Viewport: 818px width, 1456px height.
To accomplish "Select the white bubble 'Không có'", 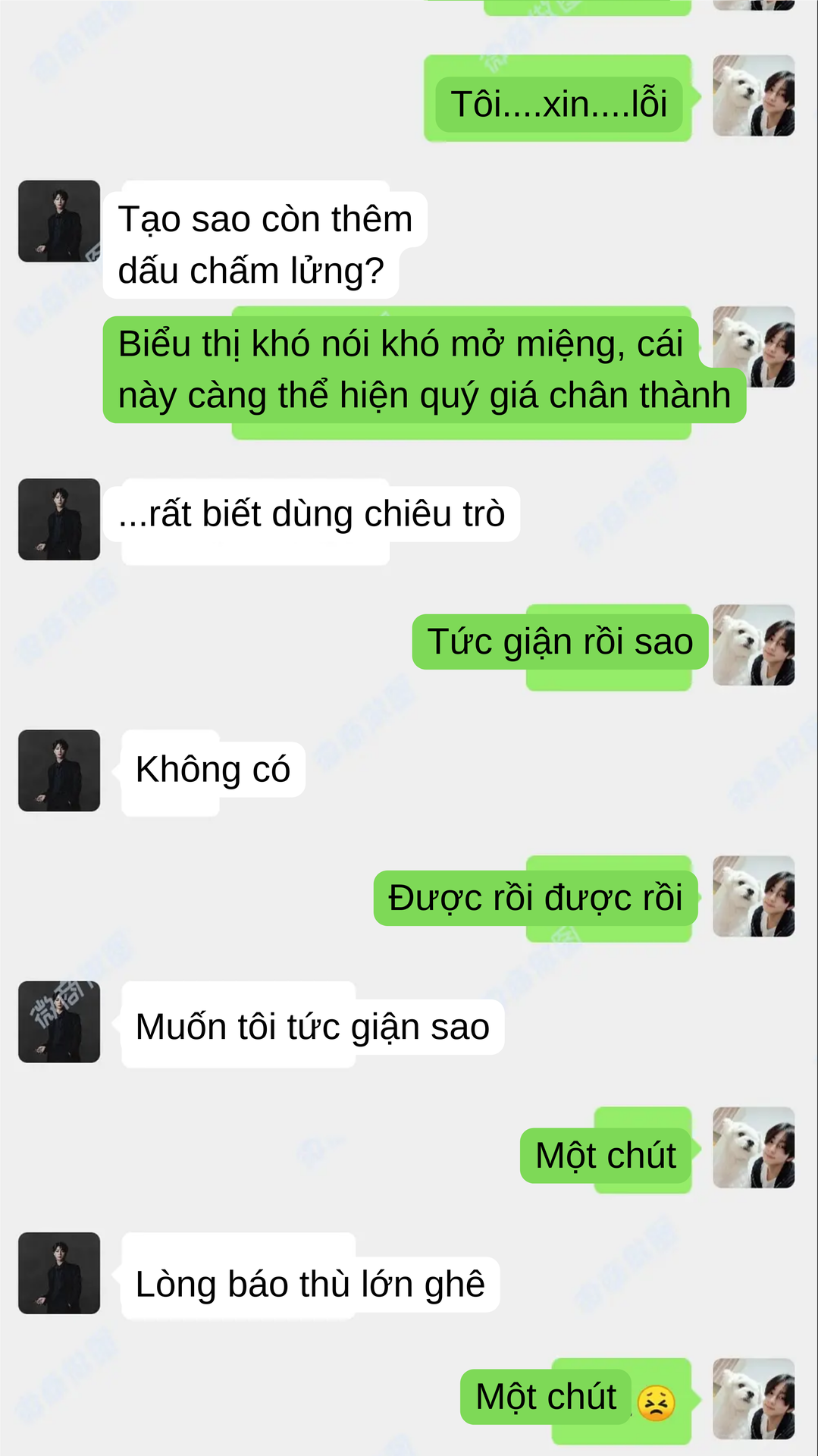I will click(213, 769).
